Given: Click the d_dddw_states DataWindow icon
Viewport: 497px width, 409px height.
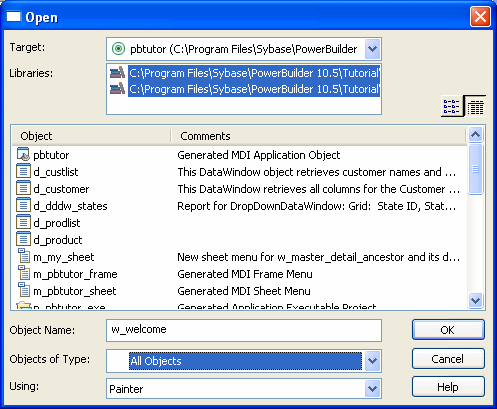Looking at the screenshot, I should pyautogui.click(x=23, y=206).
